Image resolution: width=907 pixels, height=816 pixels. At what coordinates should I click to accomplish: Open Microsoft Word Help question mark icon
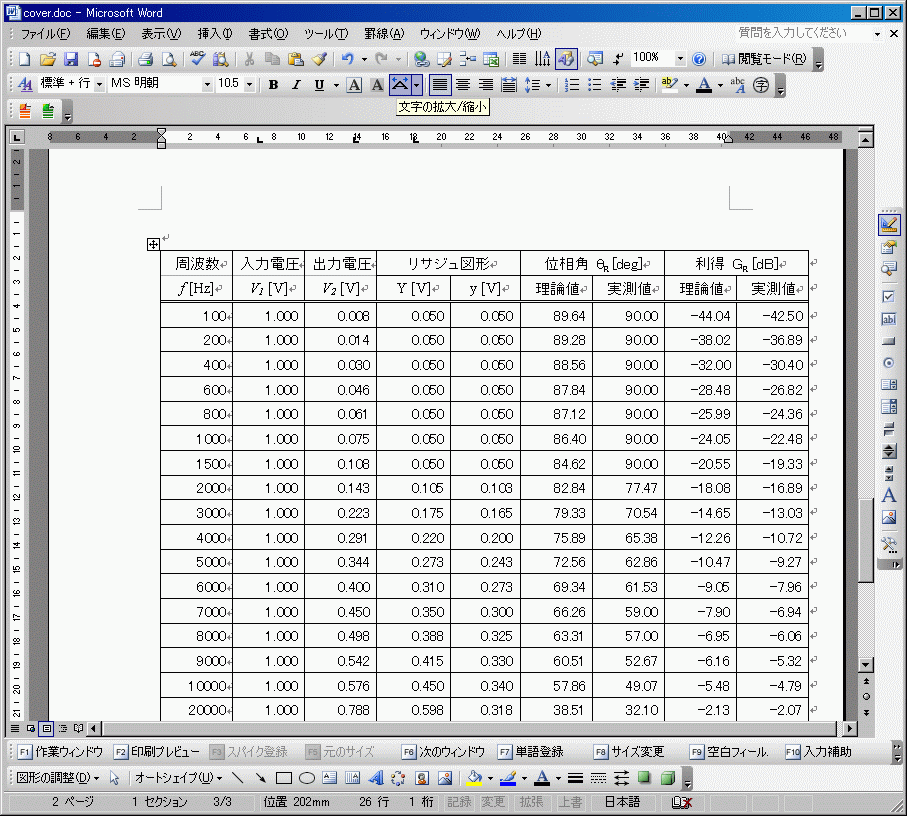[x=699, y=59]
